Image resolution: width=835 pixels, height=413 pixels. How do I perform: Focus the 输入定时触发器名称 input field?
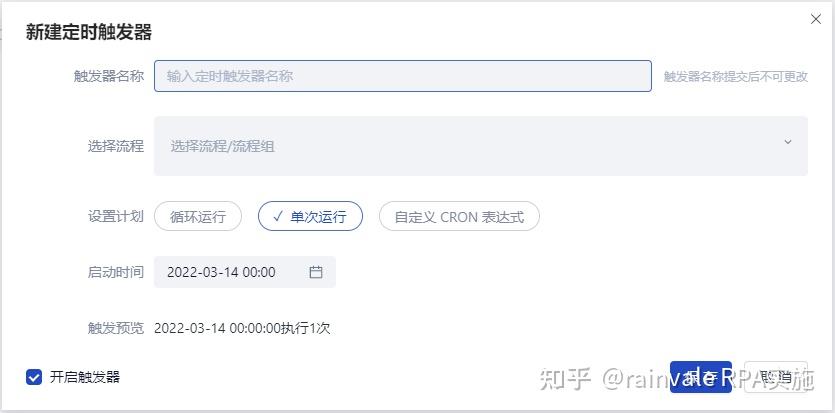click(403, 76)
